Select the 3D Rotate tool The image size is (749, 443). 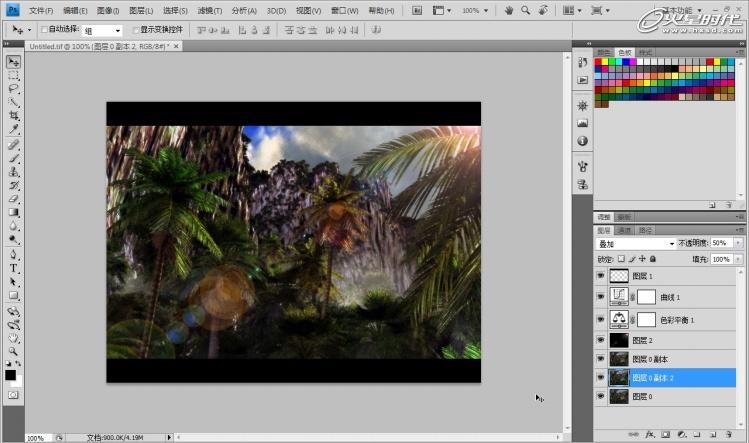coord(13,312)
